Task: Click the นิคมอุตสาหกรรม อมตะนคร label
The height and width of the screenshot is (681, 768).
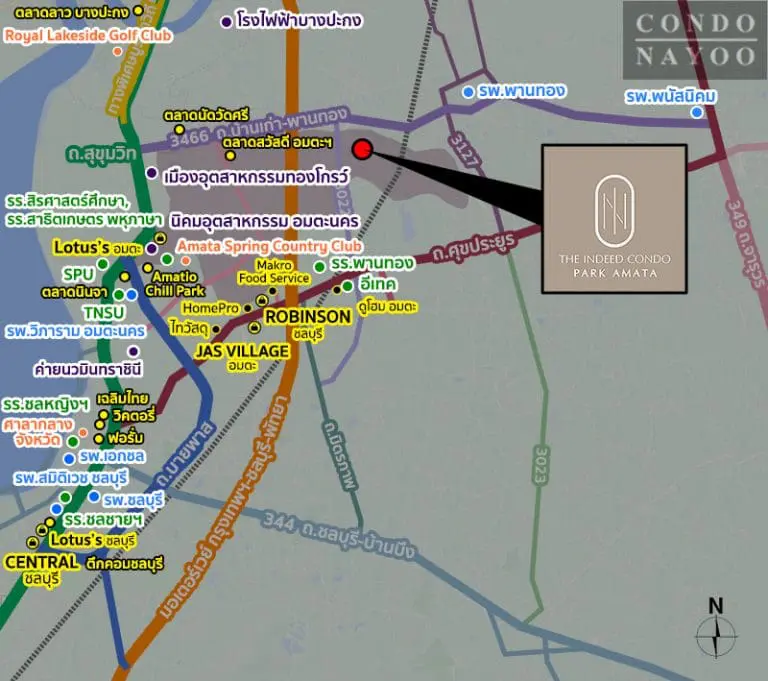Action: point(265,221)
